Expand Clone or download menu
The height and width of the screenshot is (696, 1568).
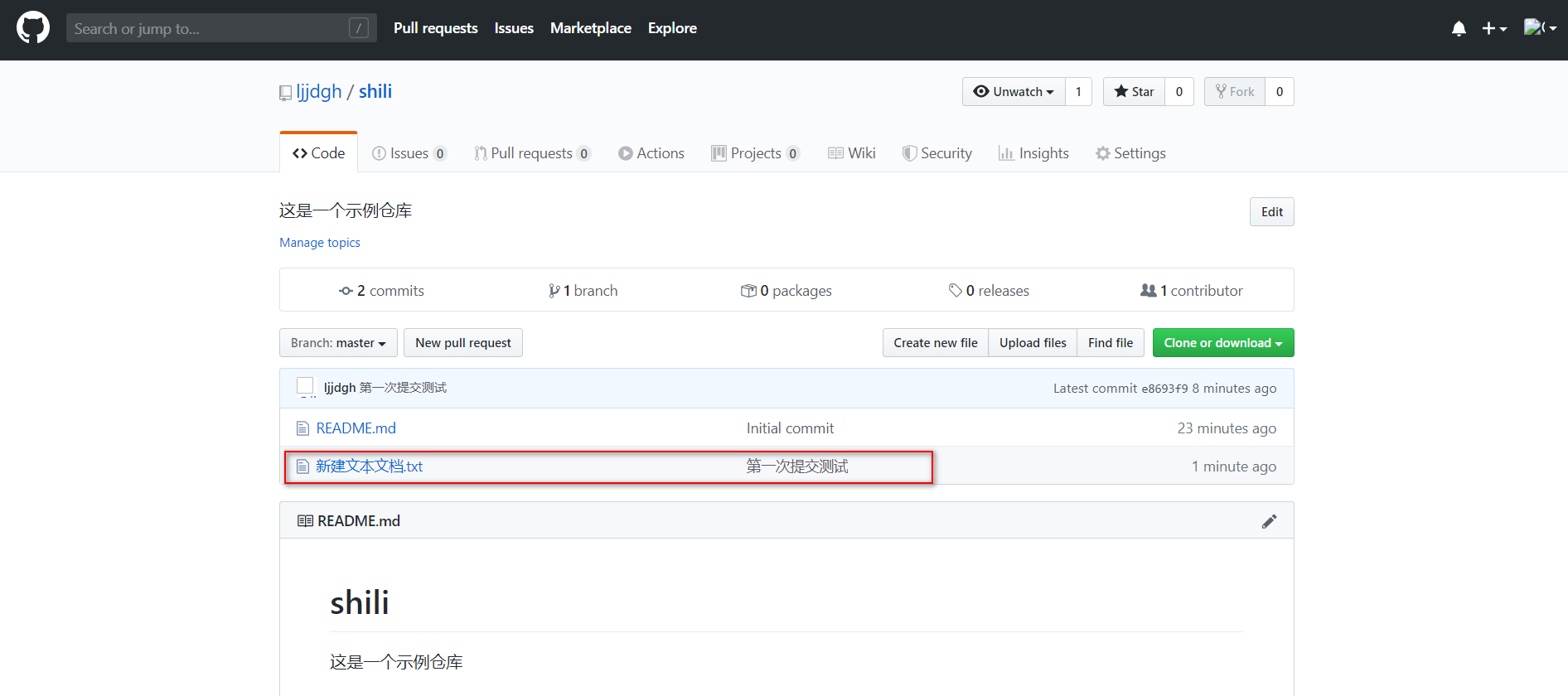1222,343
